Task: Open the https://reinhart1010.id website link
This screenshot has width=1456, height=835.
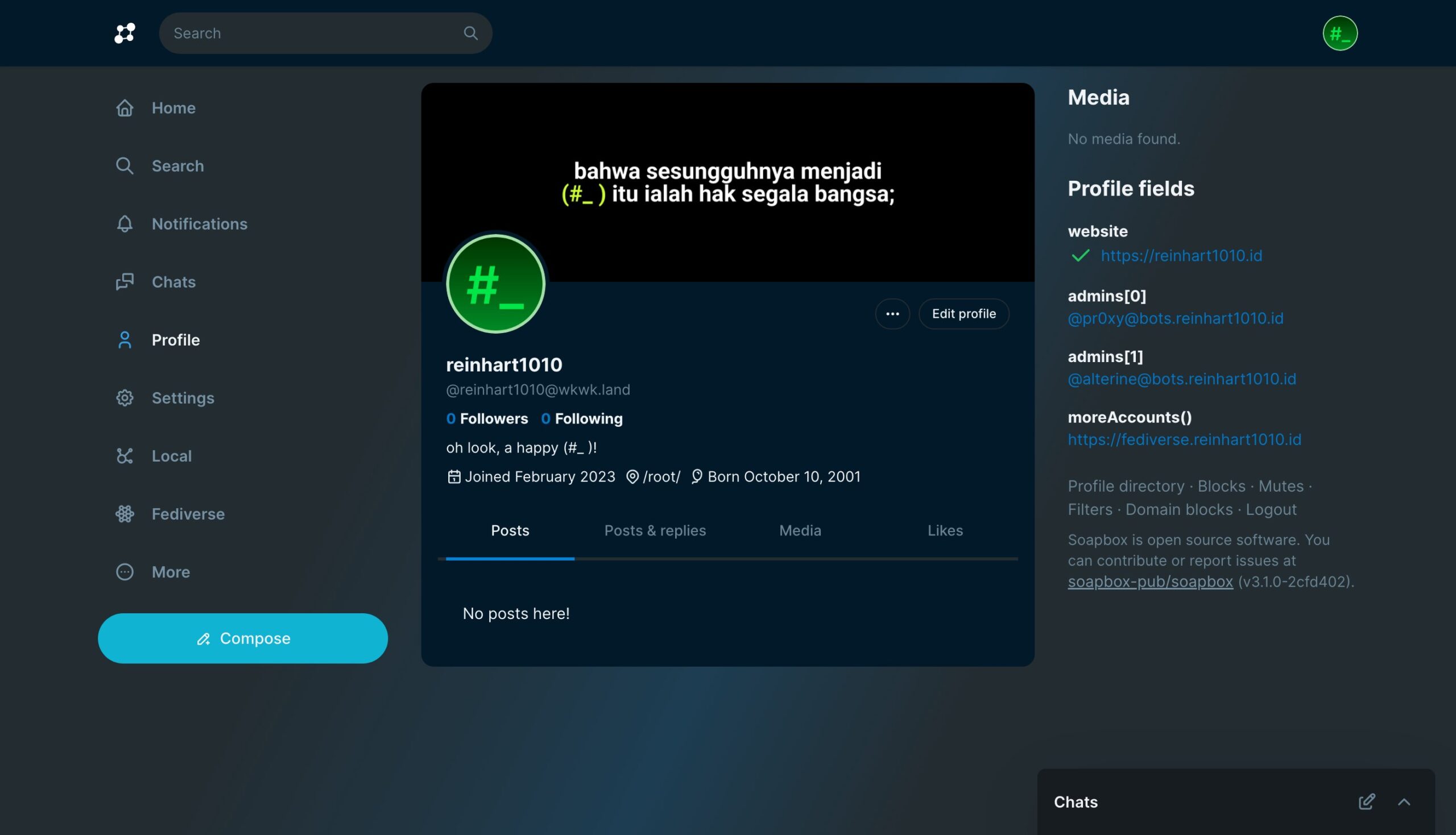Action: click(1181, 256)
